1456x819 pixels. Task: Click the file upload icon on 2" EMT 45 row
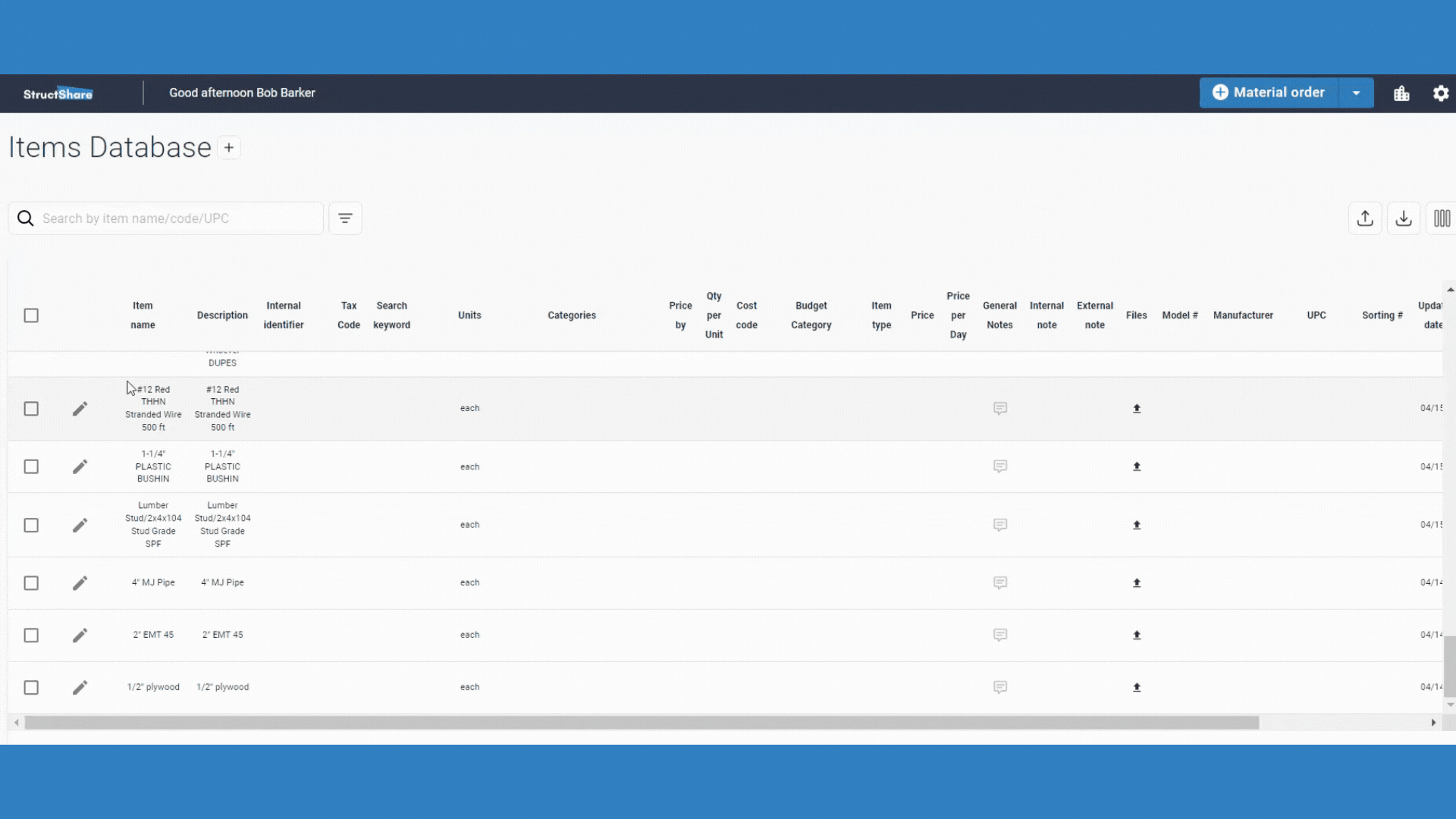[1137, 634]
